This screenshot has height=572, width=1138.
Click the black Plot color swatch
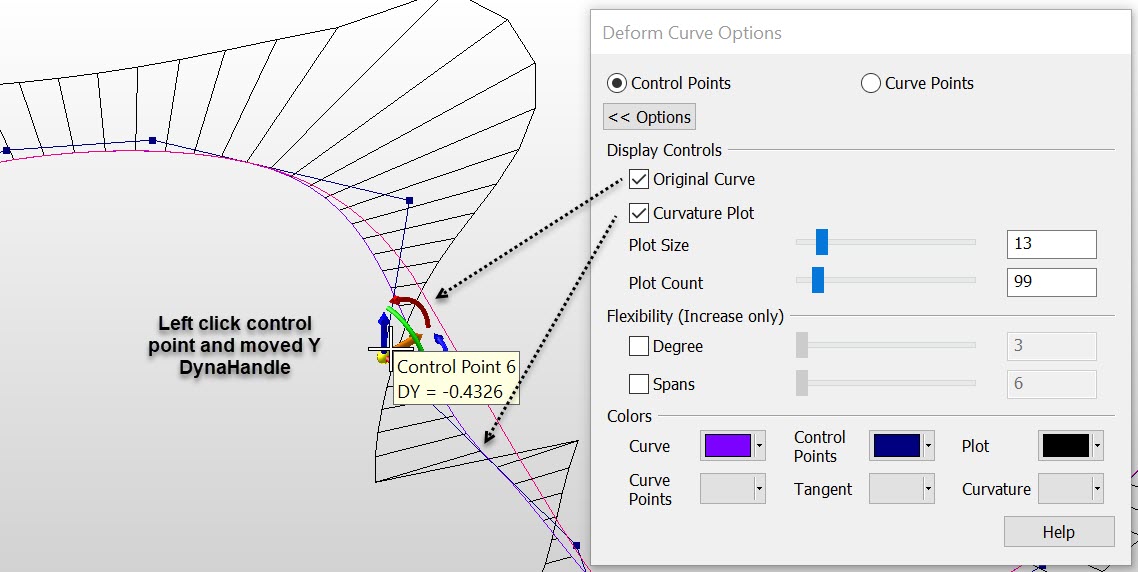[x=1066, y=446]
